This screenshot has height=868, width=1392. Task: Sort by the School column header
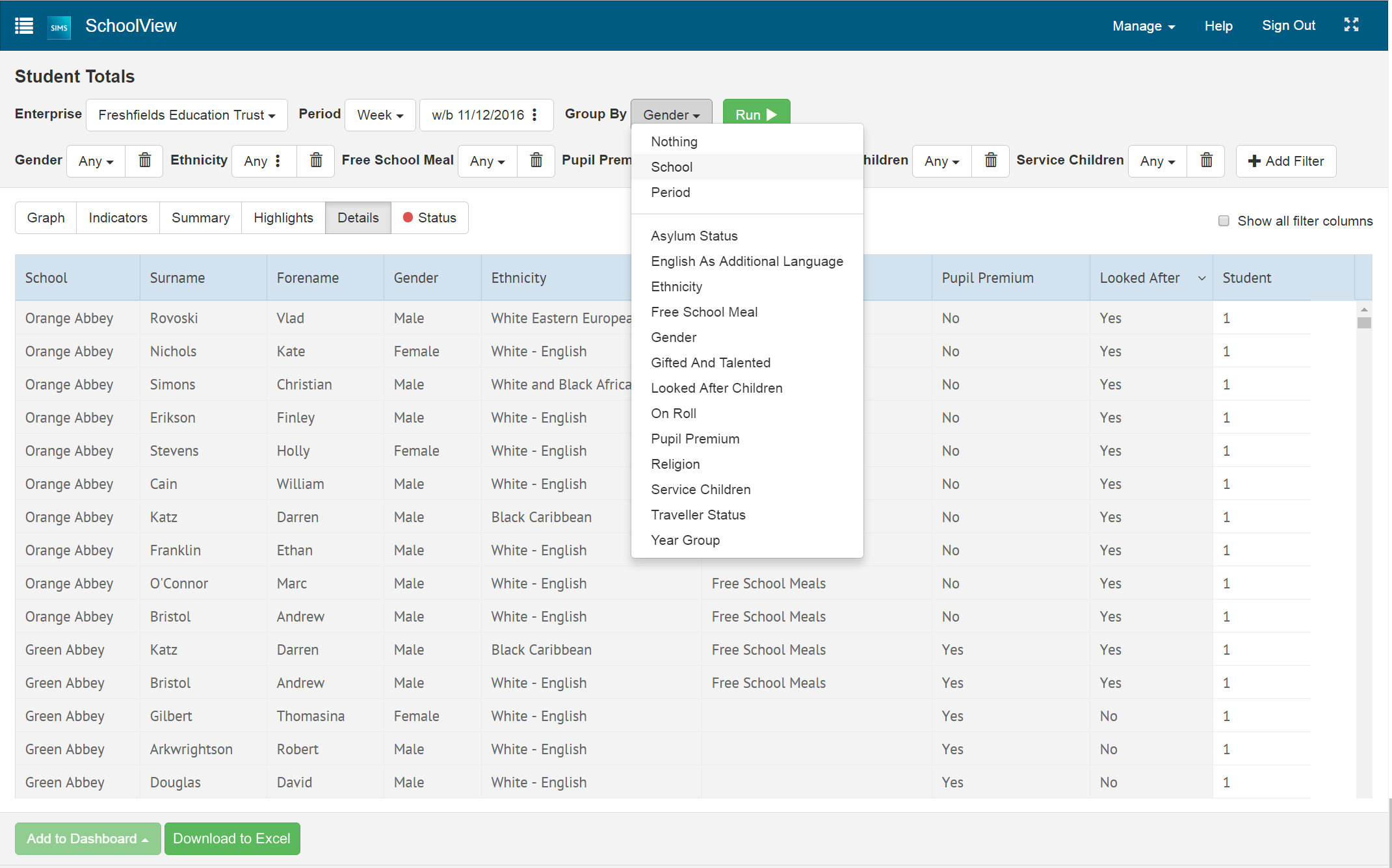click(77, 278)
